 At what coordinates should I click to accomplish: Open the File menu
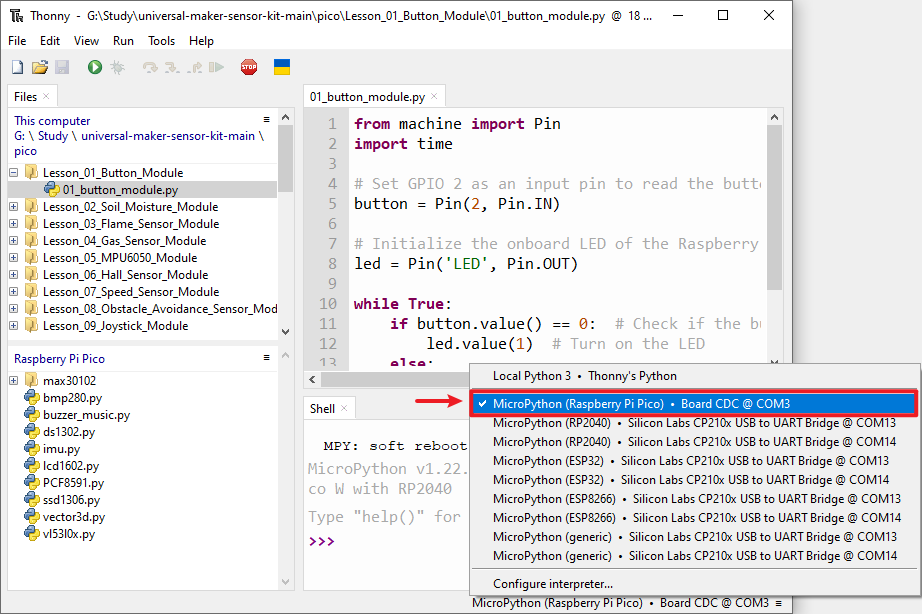coord(17,41)
